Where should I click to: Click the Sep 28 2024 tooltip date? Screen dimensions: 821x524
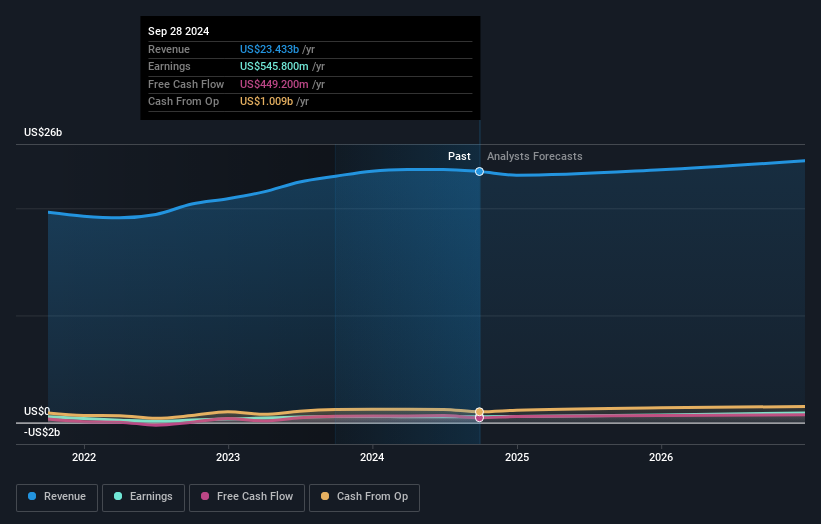click(x=179, y=31)
